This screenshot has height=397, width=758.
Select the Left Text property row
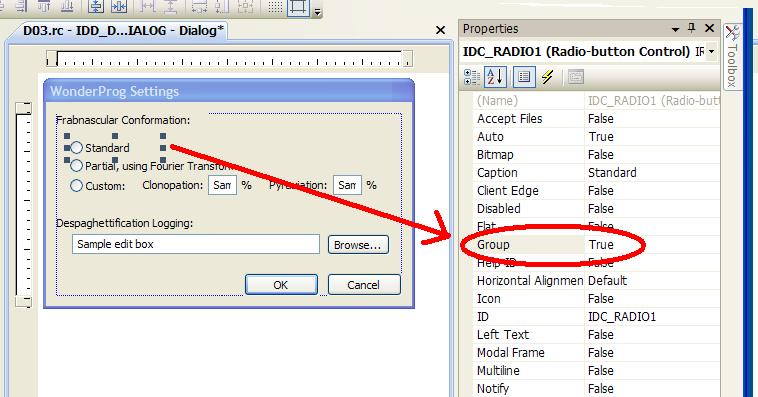click(x=597, y=335)
